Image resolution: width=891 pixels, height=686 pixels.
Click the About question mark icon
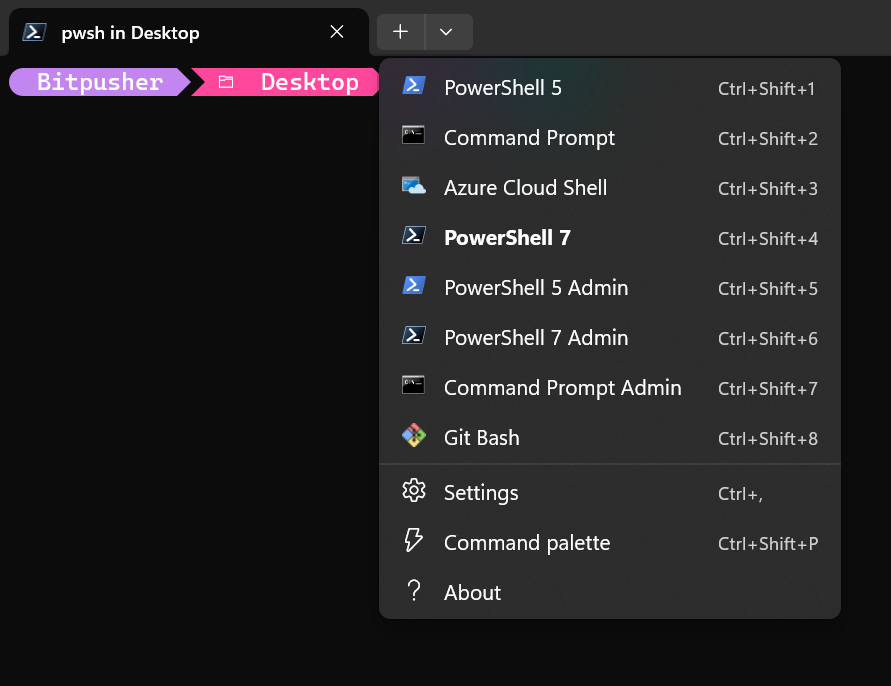click(x=414, y=591)
